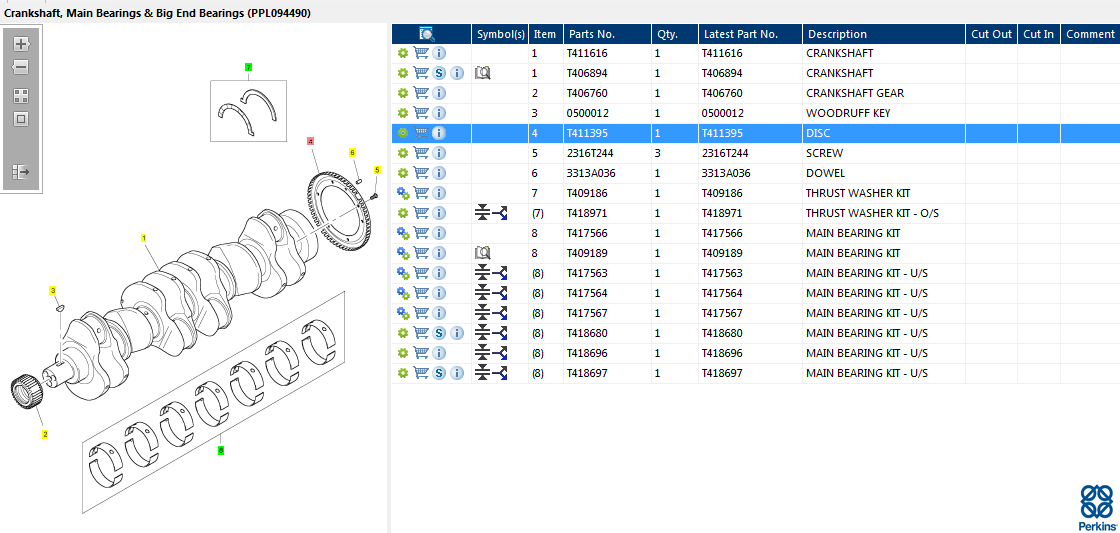Add T418971 thrust washer kit to cart

[x=421, y=213]
